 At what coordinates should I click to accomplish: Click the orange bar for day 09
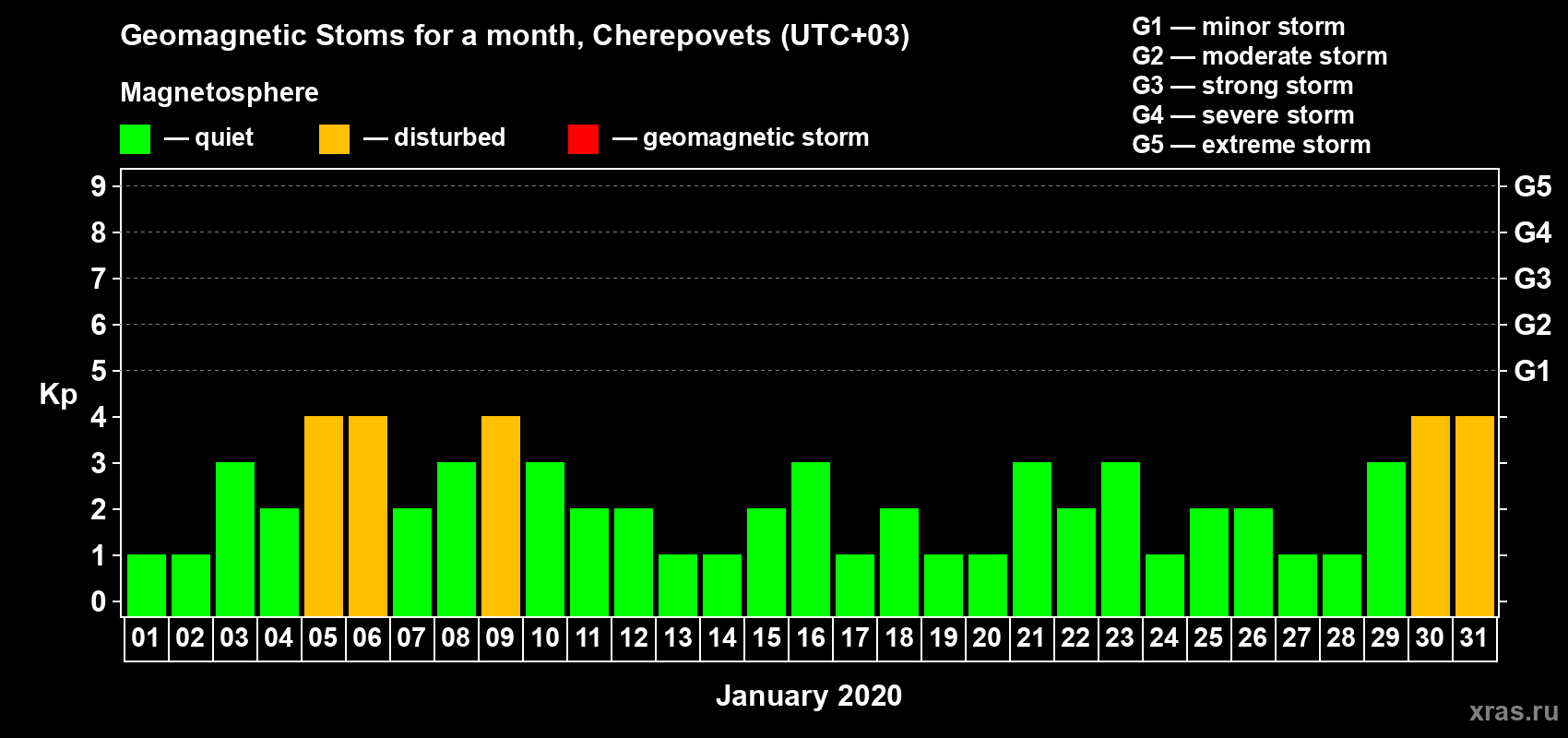pos(501,517)
